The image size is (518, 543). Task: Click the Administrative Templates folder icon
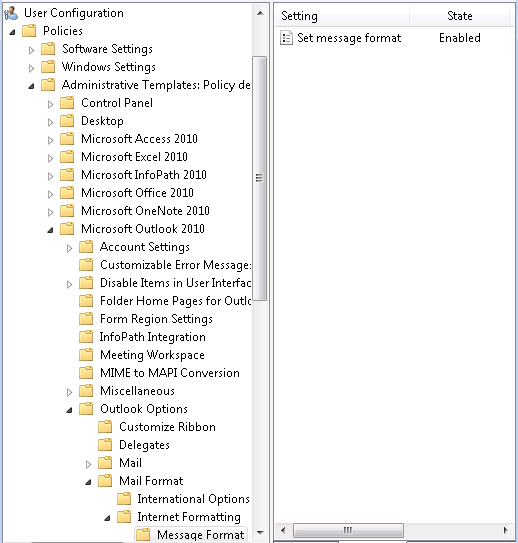point(48,85)
